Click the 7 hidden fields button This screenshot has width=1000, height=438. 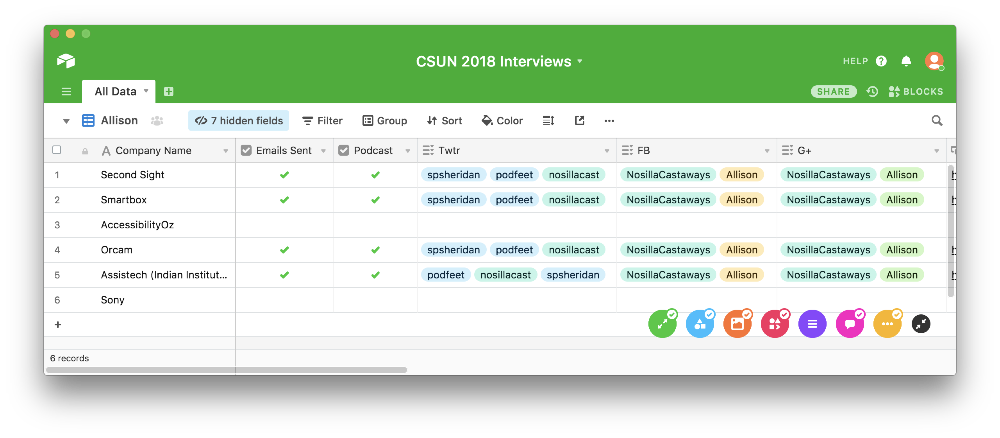tap(239, 120)
